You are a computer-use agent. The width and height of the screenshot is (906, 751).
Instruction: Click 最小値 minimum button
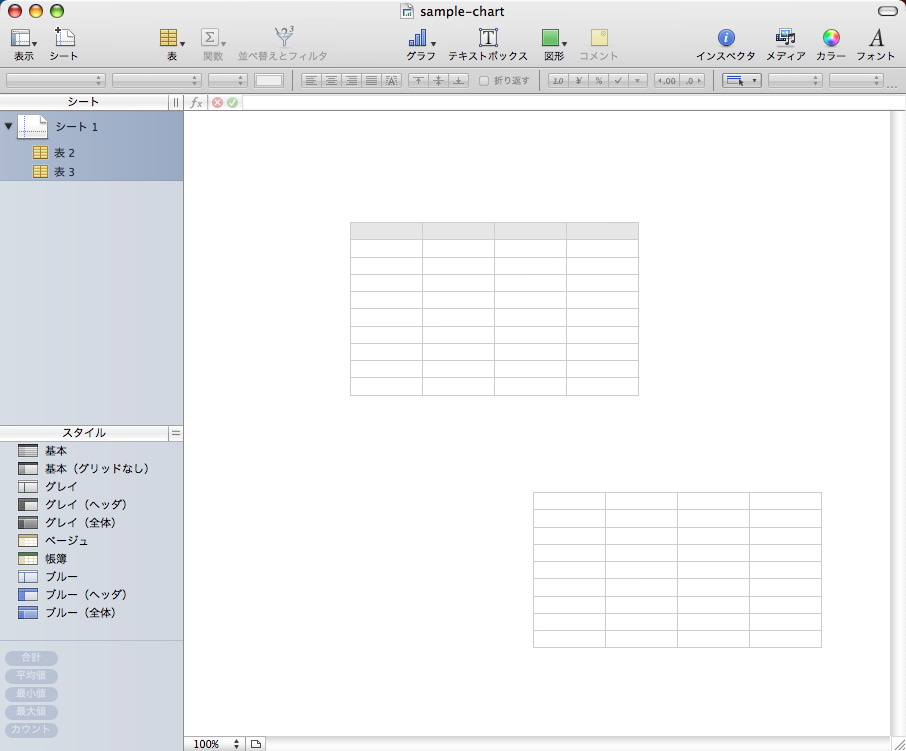[x=31, y=694]
